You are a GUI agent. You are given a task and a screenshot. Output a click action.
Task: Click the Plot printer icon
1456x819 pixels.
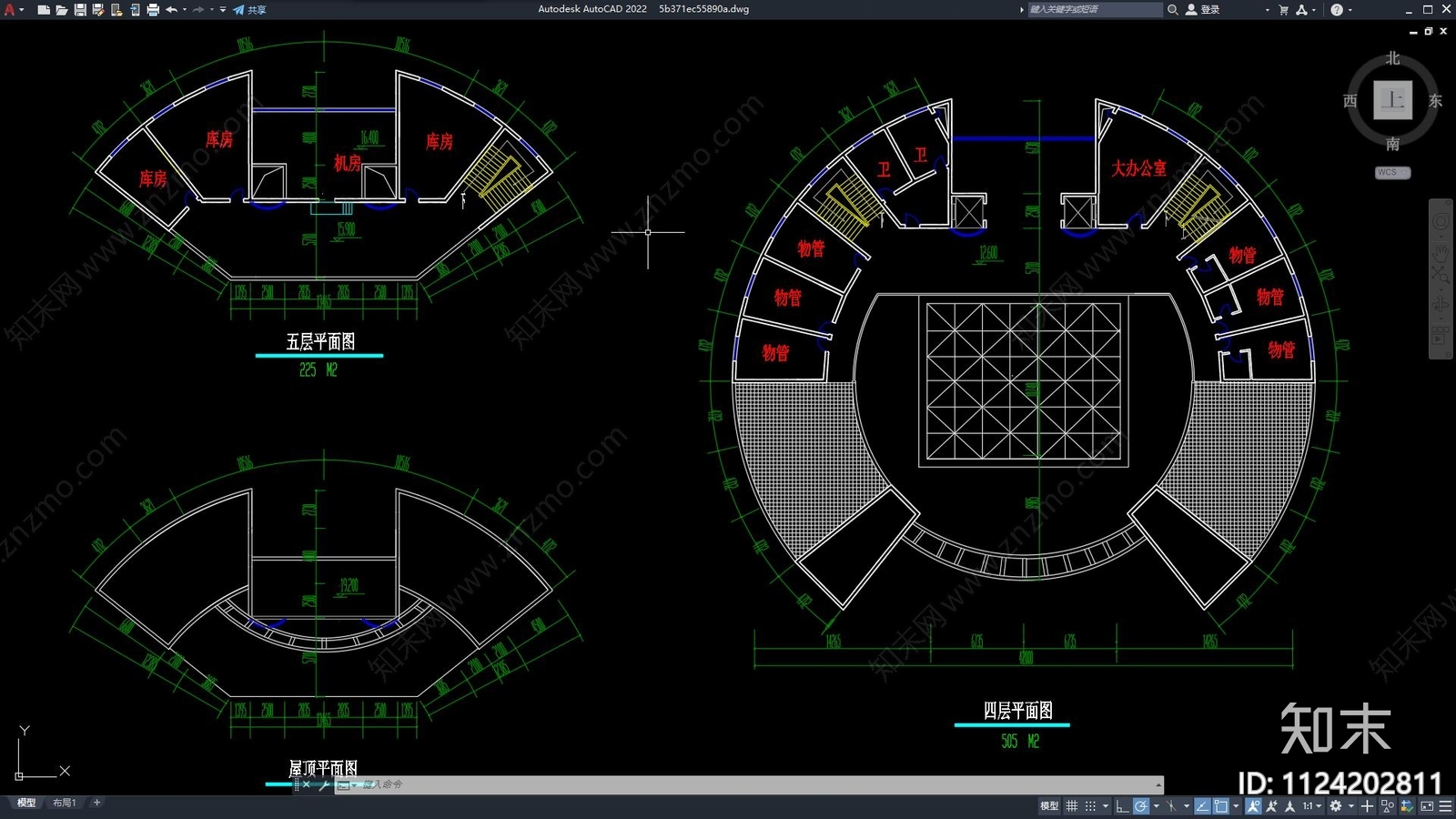(x=153, y=10)
